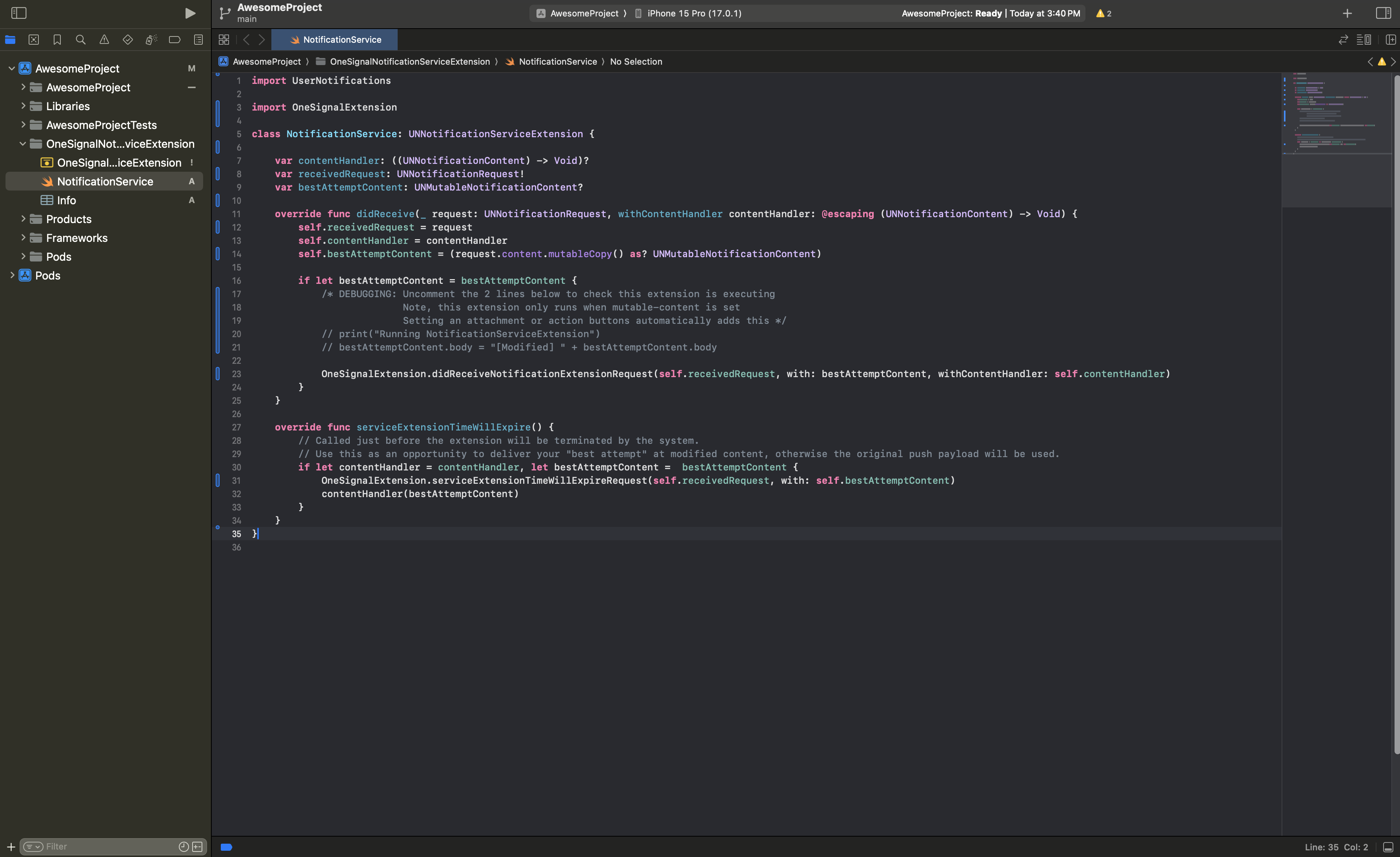Open the Source Control navigator
Image resolution: width=1400 pixels, height=857 pixels.
[33, 40]
